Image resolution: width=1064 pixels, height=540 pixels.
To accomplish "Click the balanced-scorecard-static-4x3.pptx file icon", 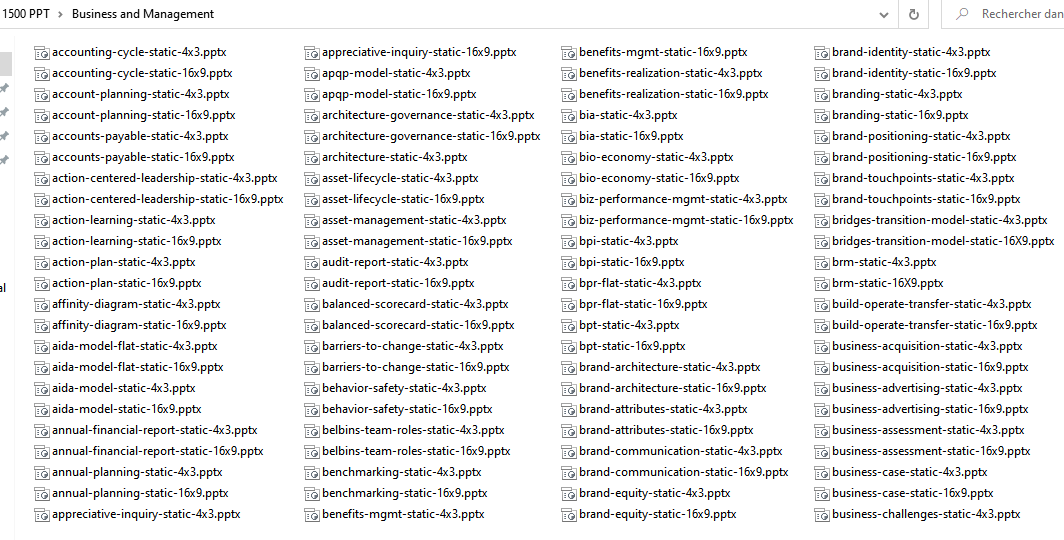I will [x=311, y=305].
